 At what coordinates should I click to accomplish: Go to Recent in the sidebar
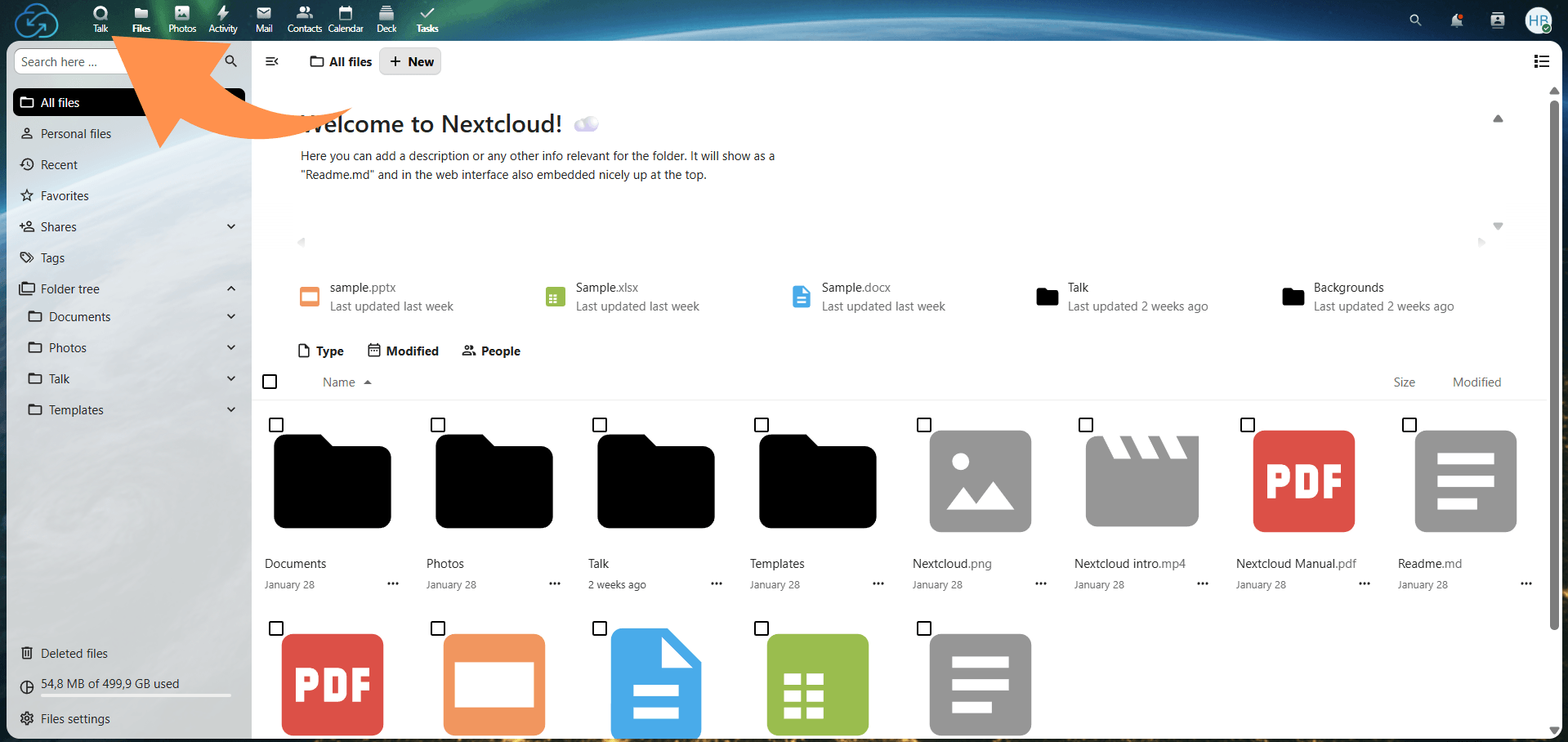[x=57, y=164]
